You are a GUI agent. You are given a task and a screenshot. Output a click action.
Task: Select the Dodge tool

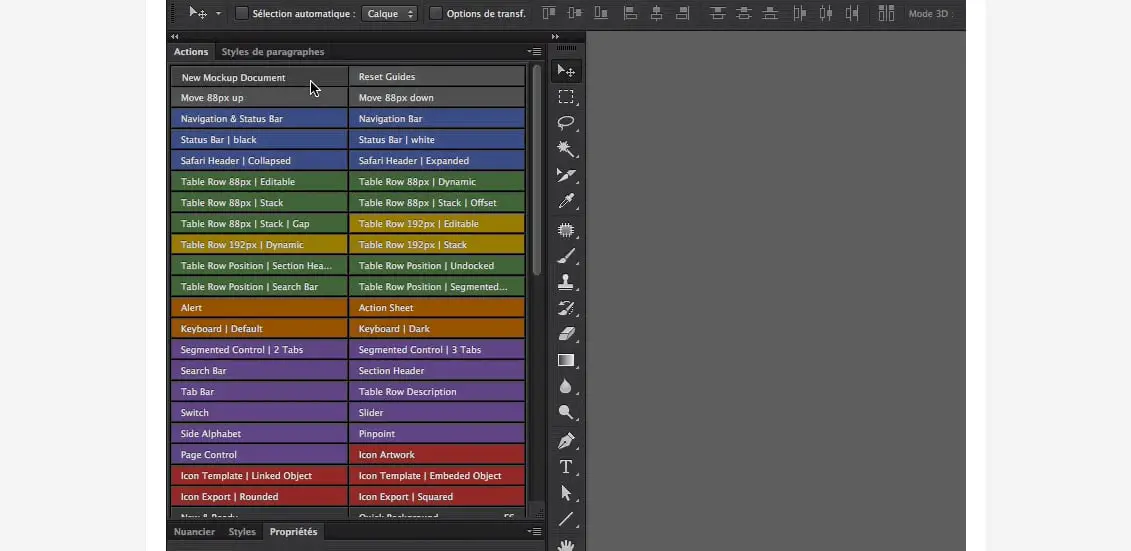[566, 413]
